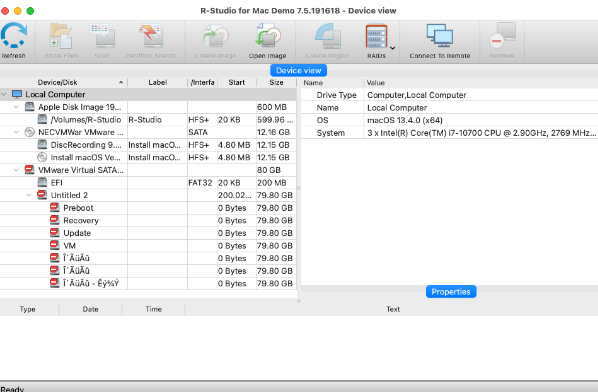Click the Value column header in properties
Image resolution: width=598 pixels, height=392 pixels.
pyautogui.click(x=481, y=83)
